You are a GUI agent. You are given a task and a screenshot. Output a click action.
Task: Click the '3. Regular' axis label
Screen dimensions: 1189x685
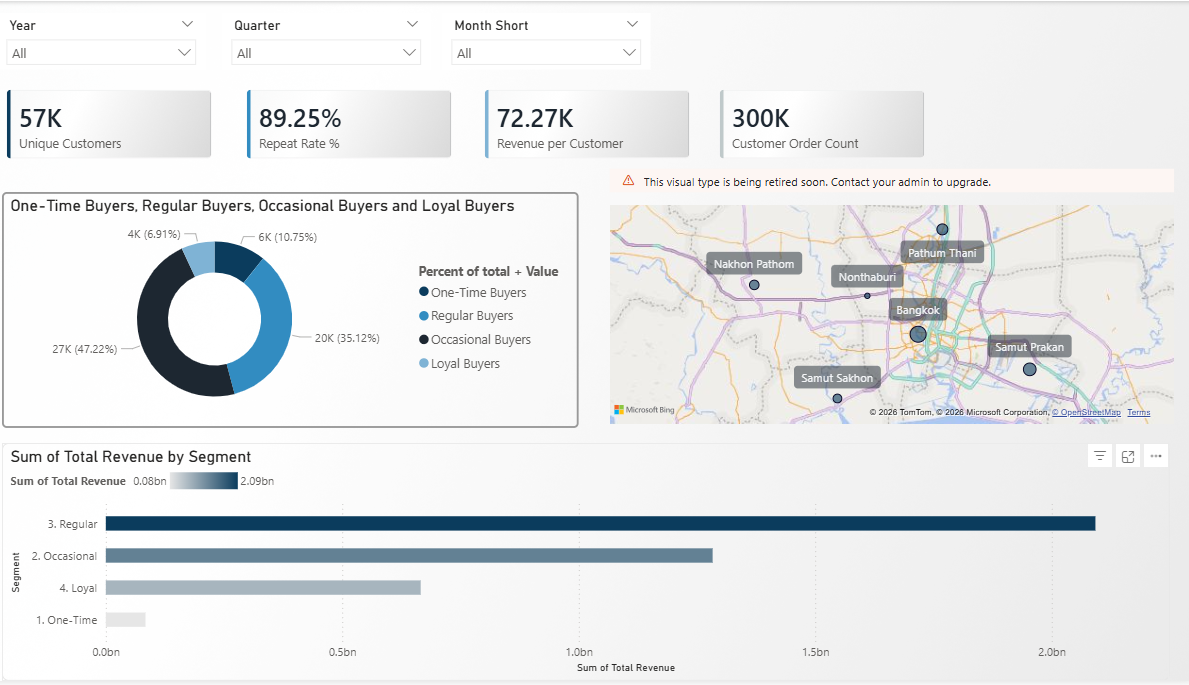point(73,523)
